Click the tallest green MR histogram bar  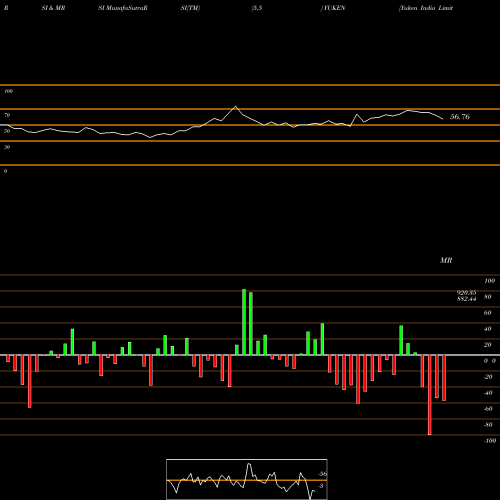point(244,322)
